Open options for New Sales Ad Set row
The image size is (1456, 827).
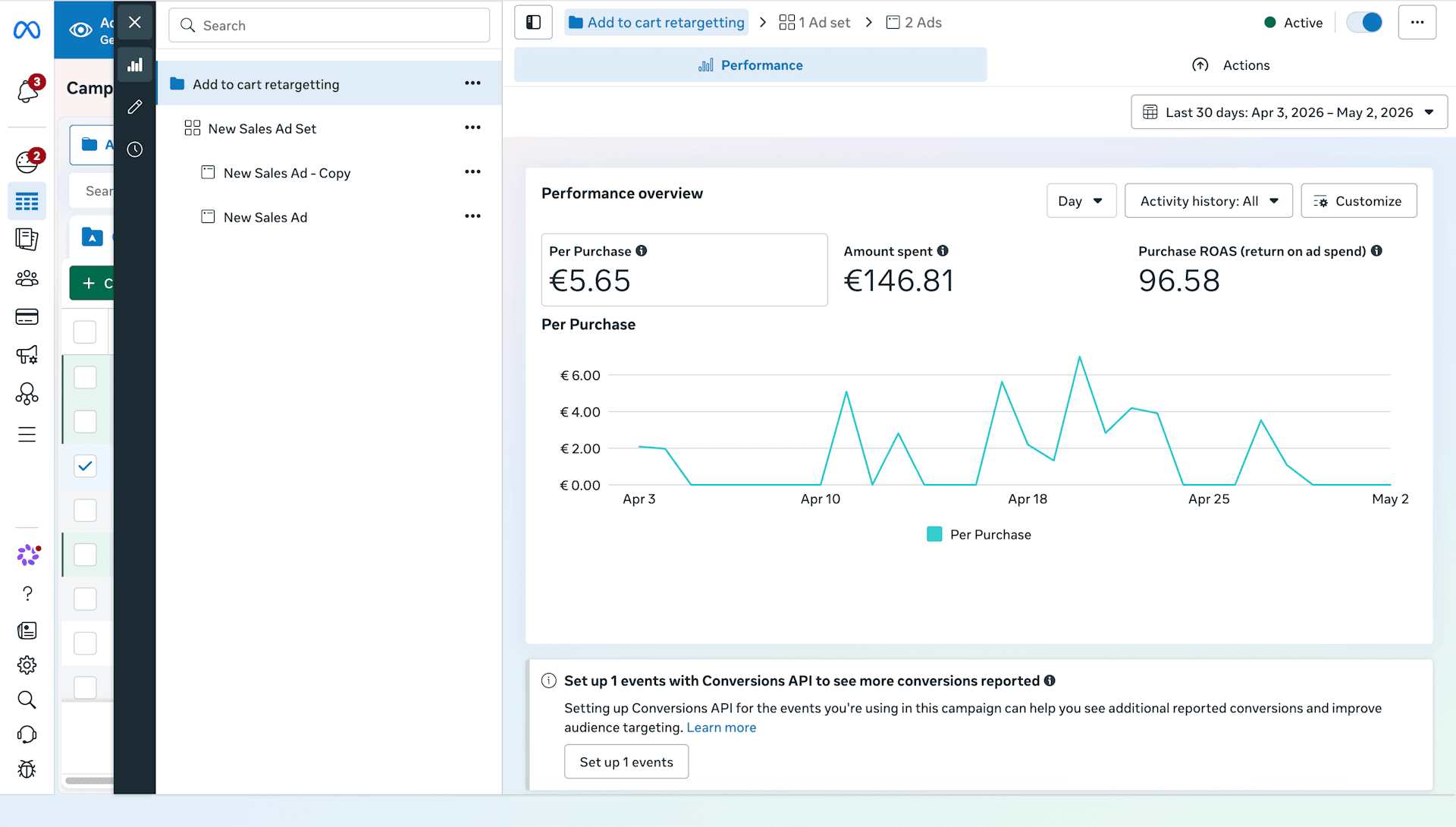(472, 127)
